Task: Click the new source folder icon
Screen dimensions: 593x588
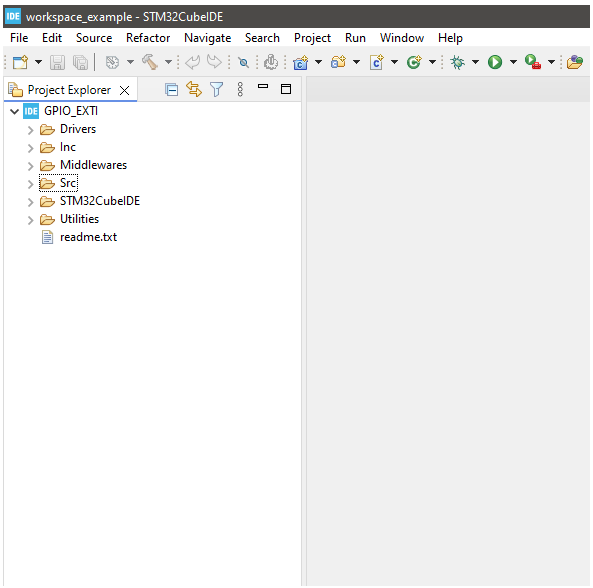Action: point(338,62)
